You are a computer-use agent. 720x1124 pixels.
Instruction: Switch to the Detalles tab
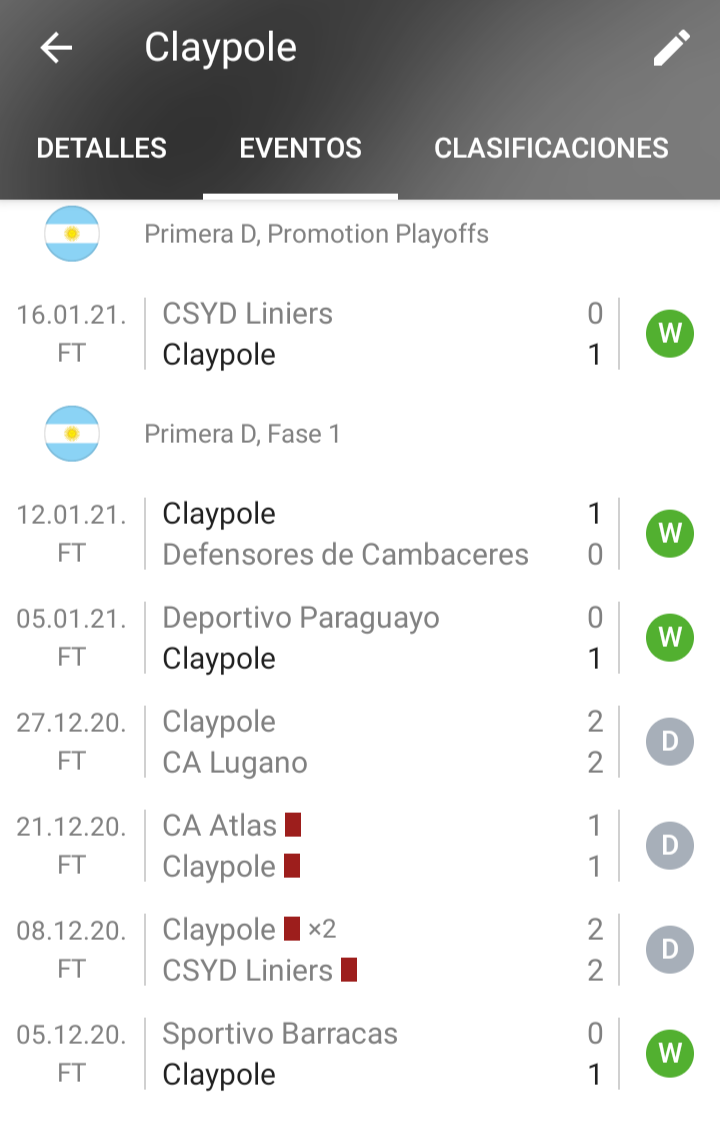point(102,149)
